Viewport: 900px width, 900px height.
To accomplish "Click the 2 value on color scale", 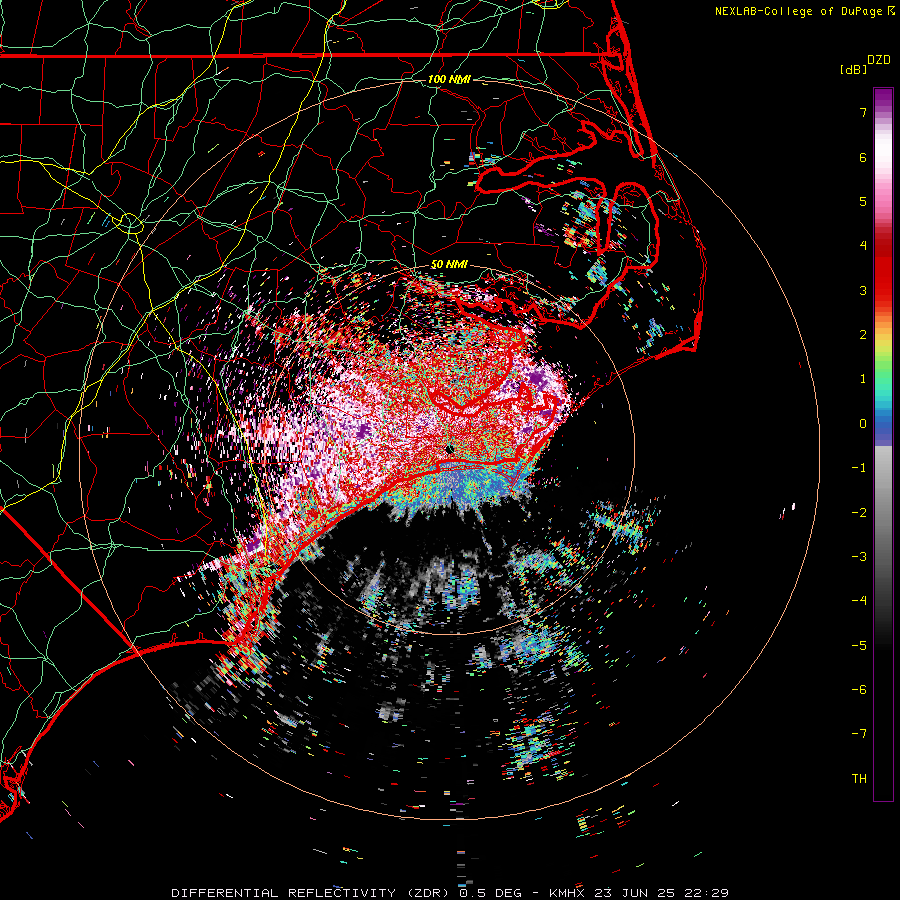I will click(x=863, y=335).
